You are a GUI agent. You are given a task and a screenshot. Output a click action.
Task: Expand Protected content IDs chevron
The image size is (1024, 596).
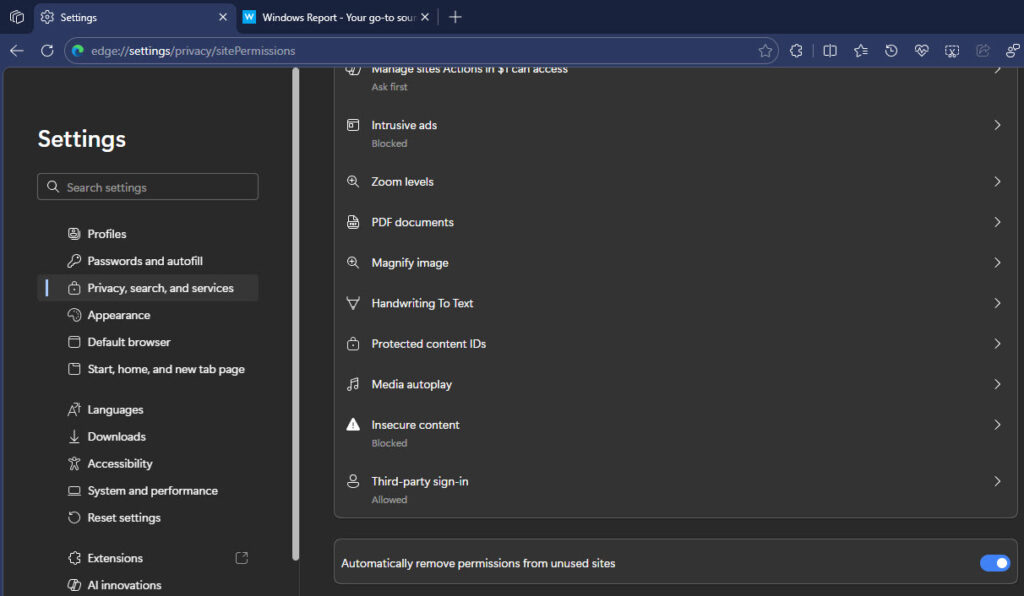[997, 343]
